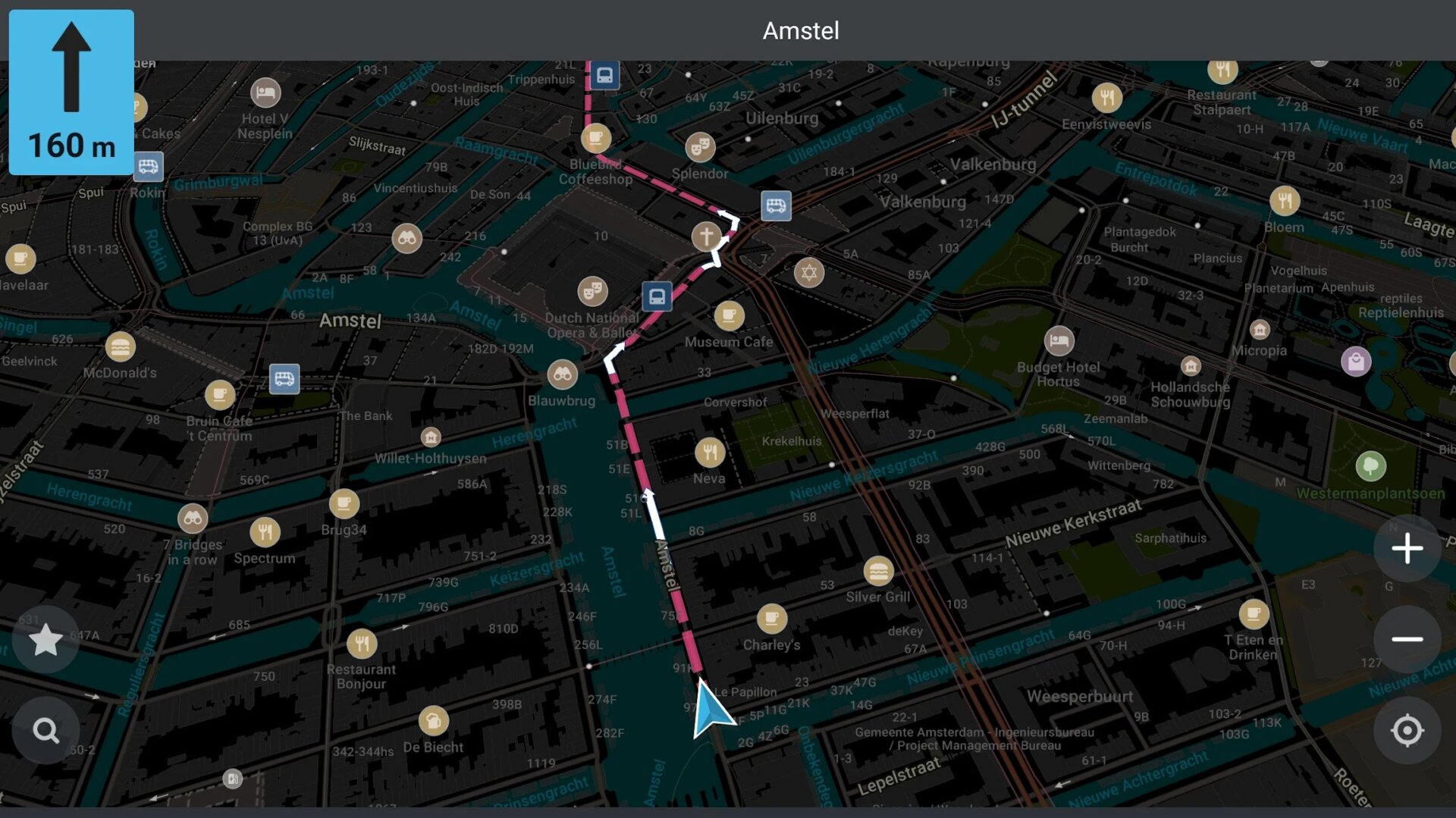The height and width of the screenshot is (818, 1456).
Task: Select the Blauwbrug binoculars sightseeing marker
Action: tap(562, 374)
